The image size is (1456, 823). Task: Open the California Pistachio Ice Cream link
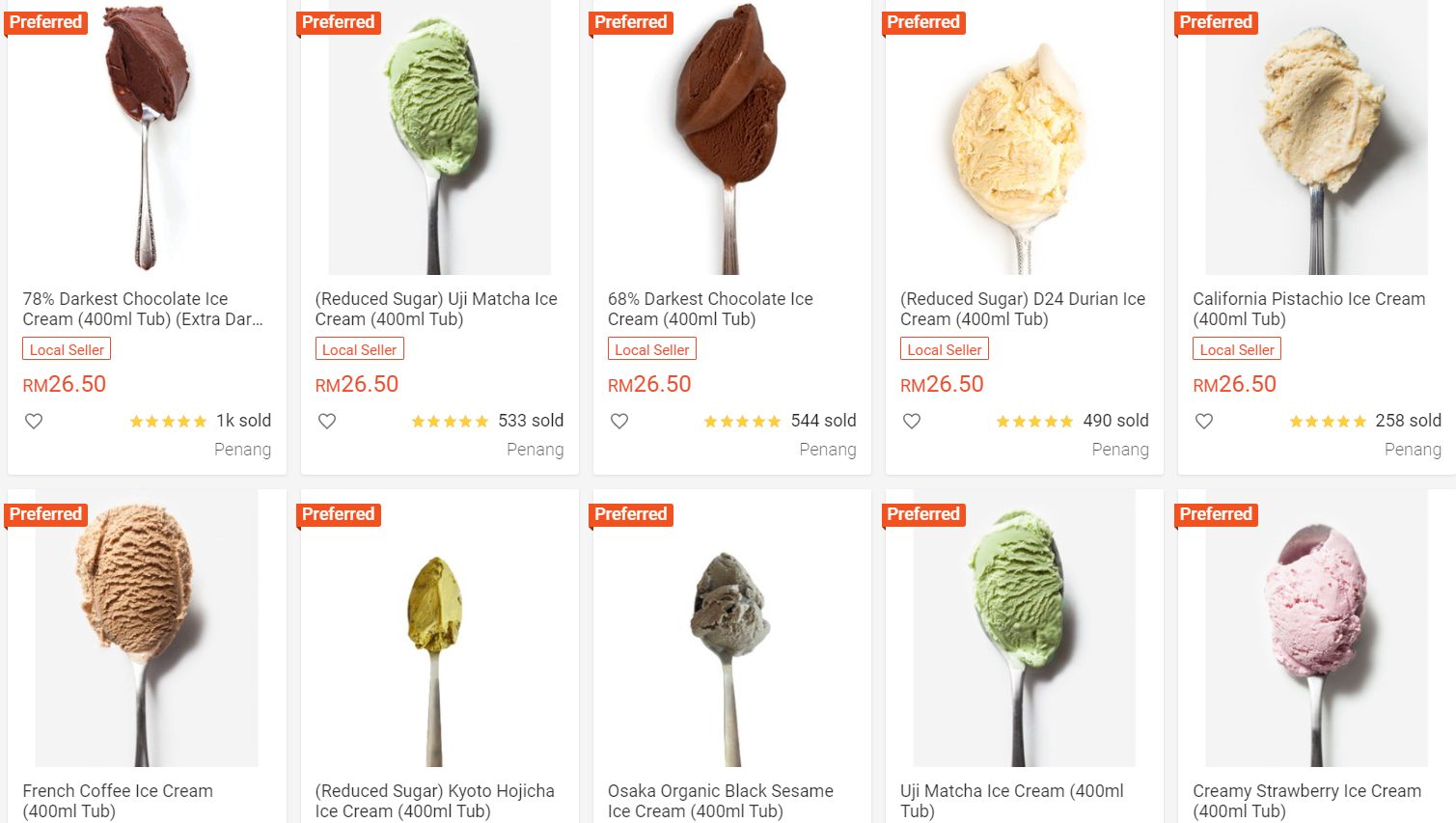click(1308, 309)
